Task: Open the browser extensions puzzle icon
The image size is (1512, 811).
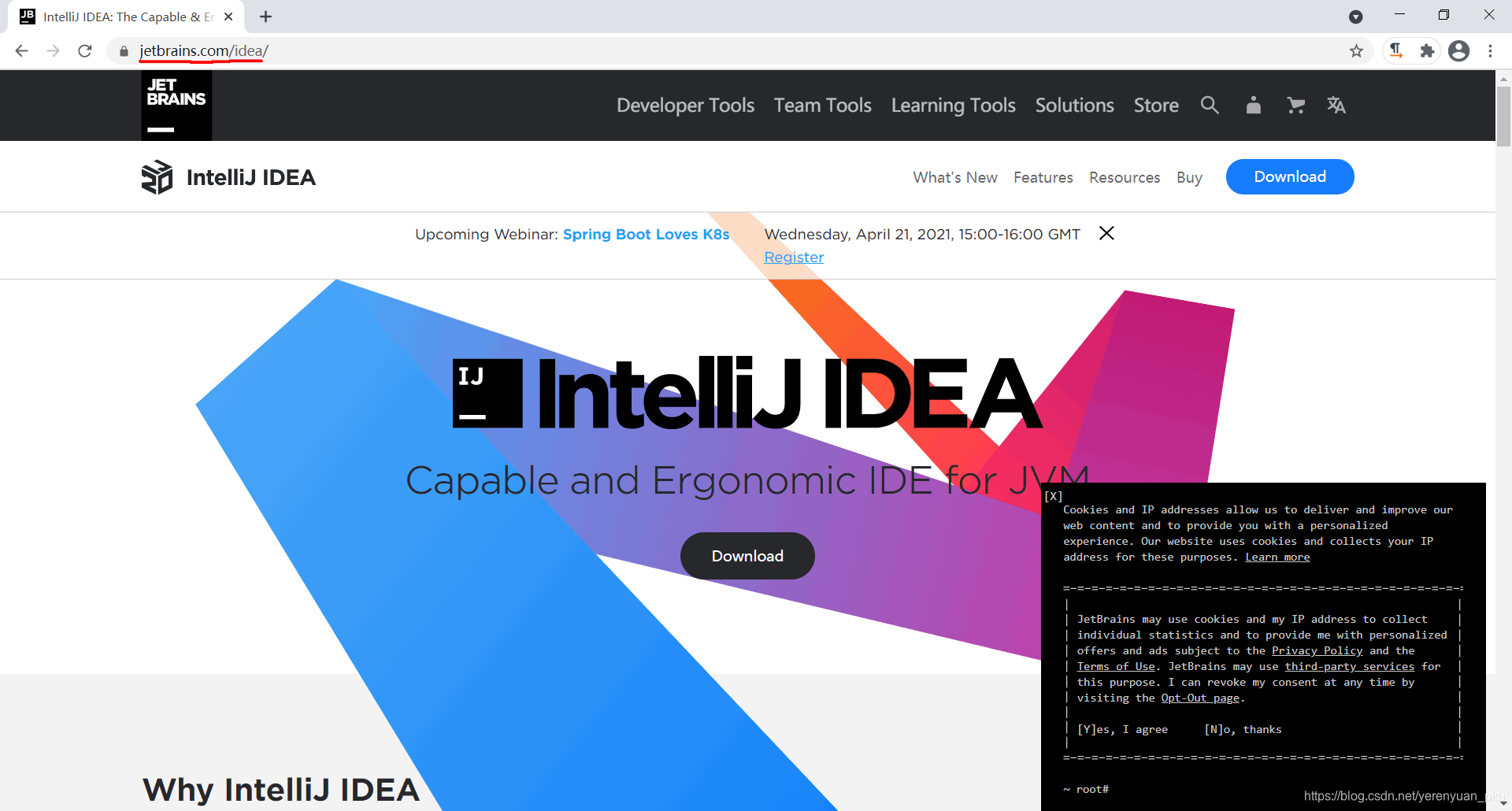Action: pos(1427,51)
